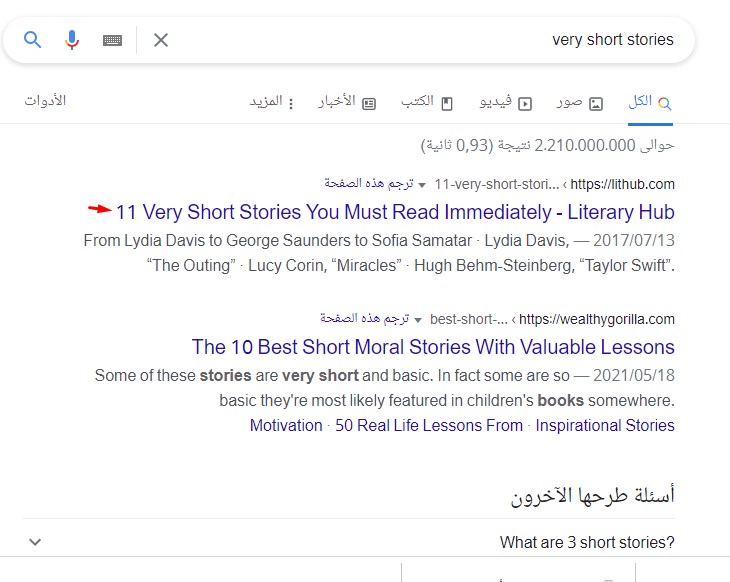Click the أسئلة طرحها الآخرون heading

[592, 496]
